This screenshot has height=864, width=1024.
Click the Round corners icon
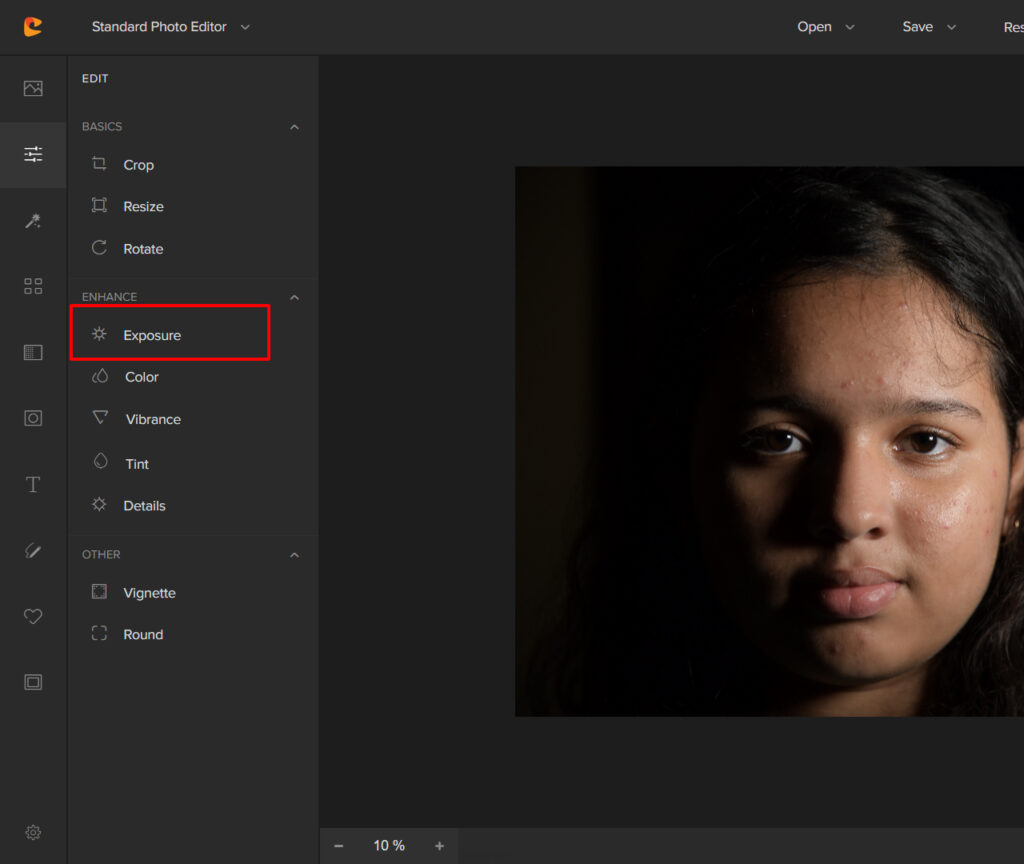click(x=99, y=633)
